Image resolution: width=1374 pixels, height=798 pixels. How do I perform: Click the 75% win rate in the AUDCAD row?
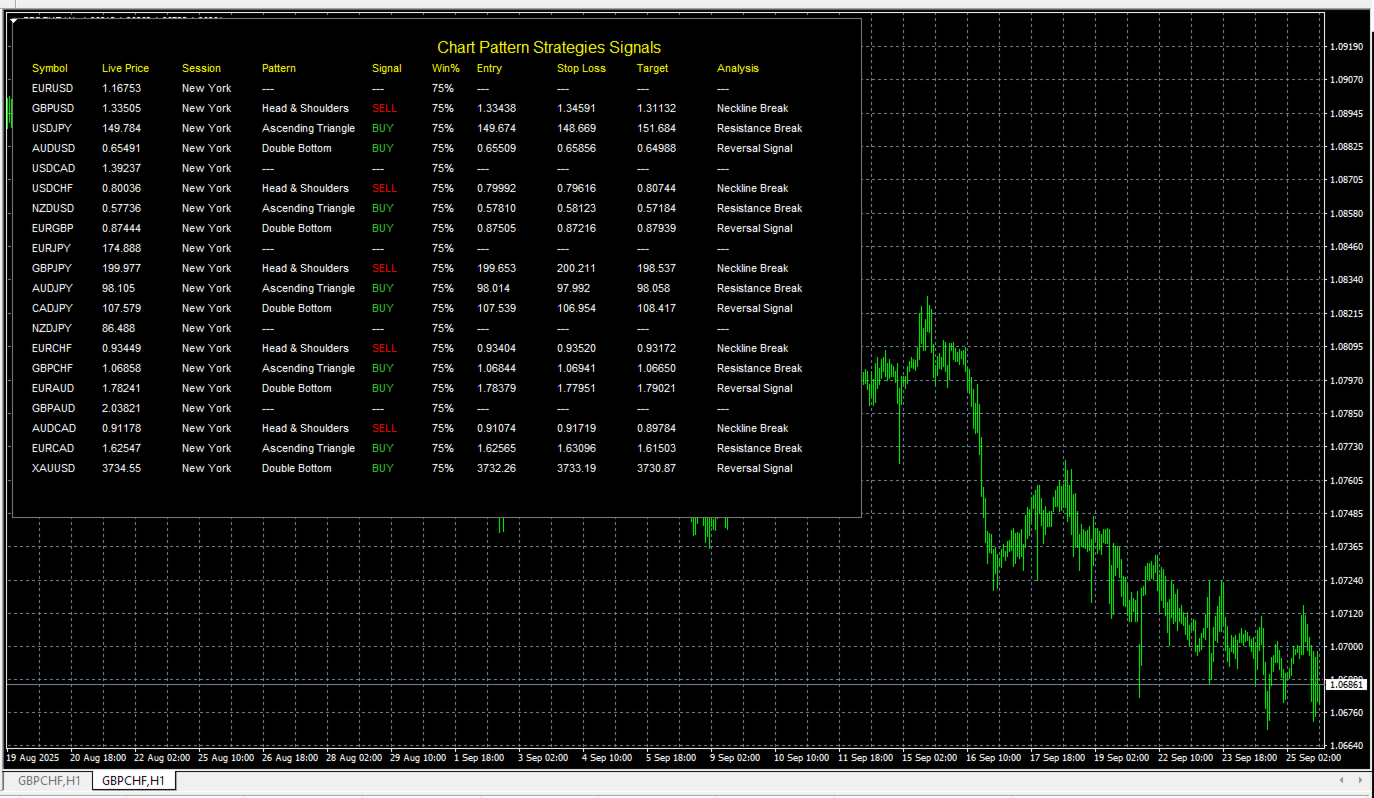(443, 428)
